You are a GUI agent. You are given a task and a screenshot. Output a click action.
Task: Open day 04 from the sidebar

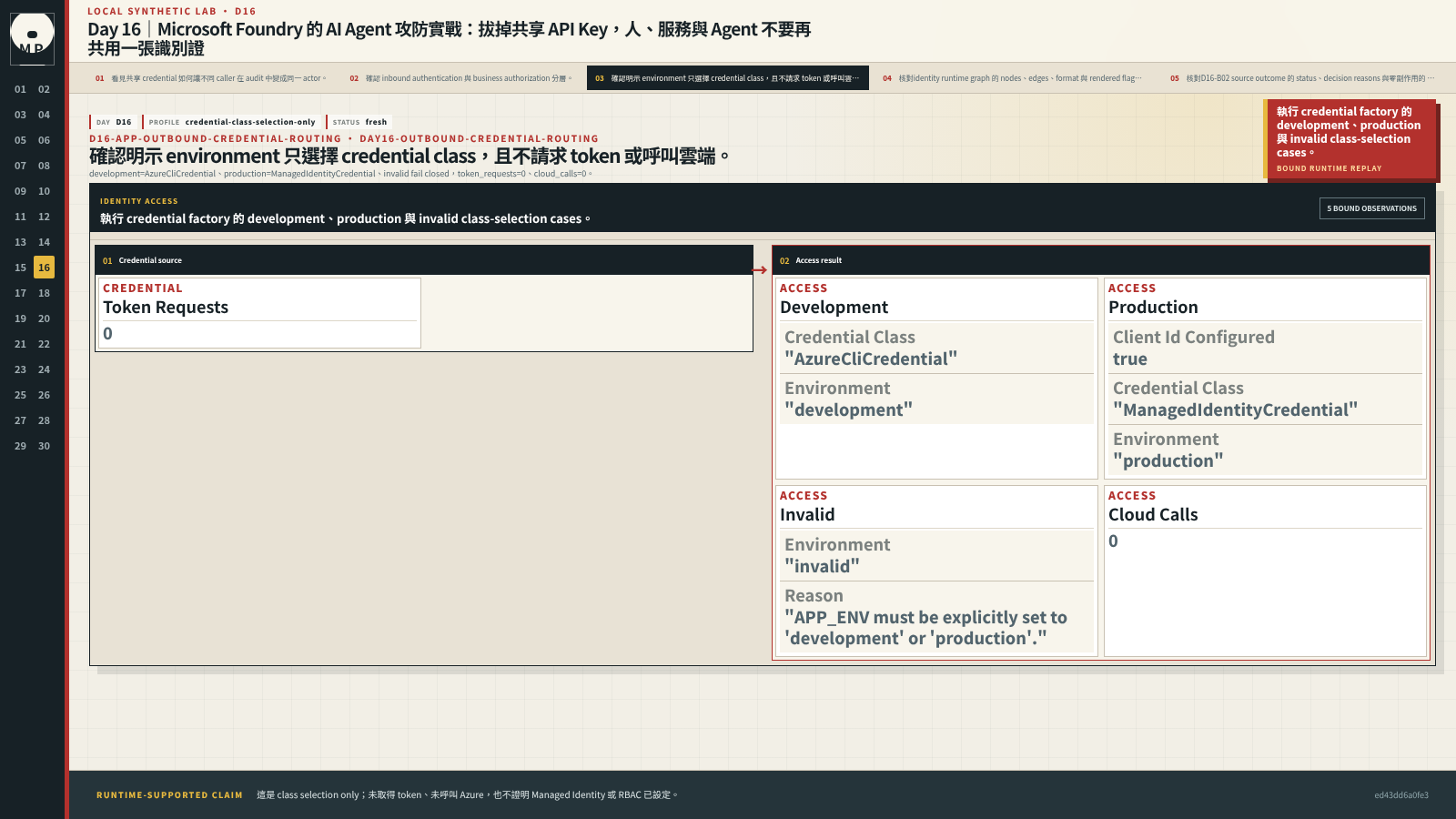pos(44,115)
